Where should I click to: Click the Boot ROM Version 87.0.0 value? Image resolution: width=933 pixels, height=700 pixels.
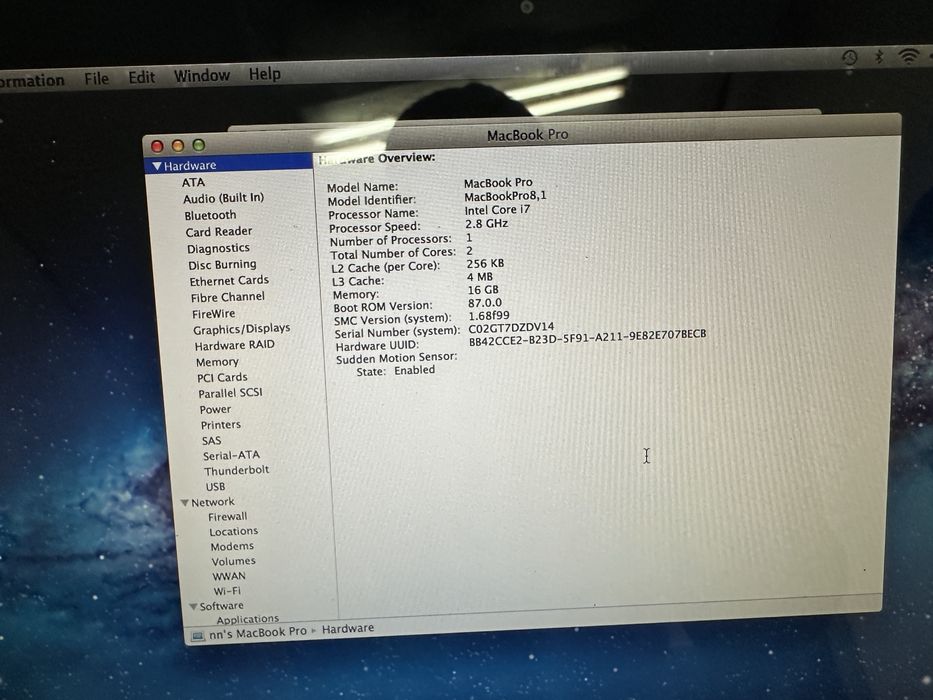[x=485, y=303]
